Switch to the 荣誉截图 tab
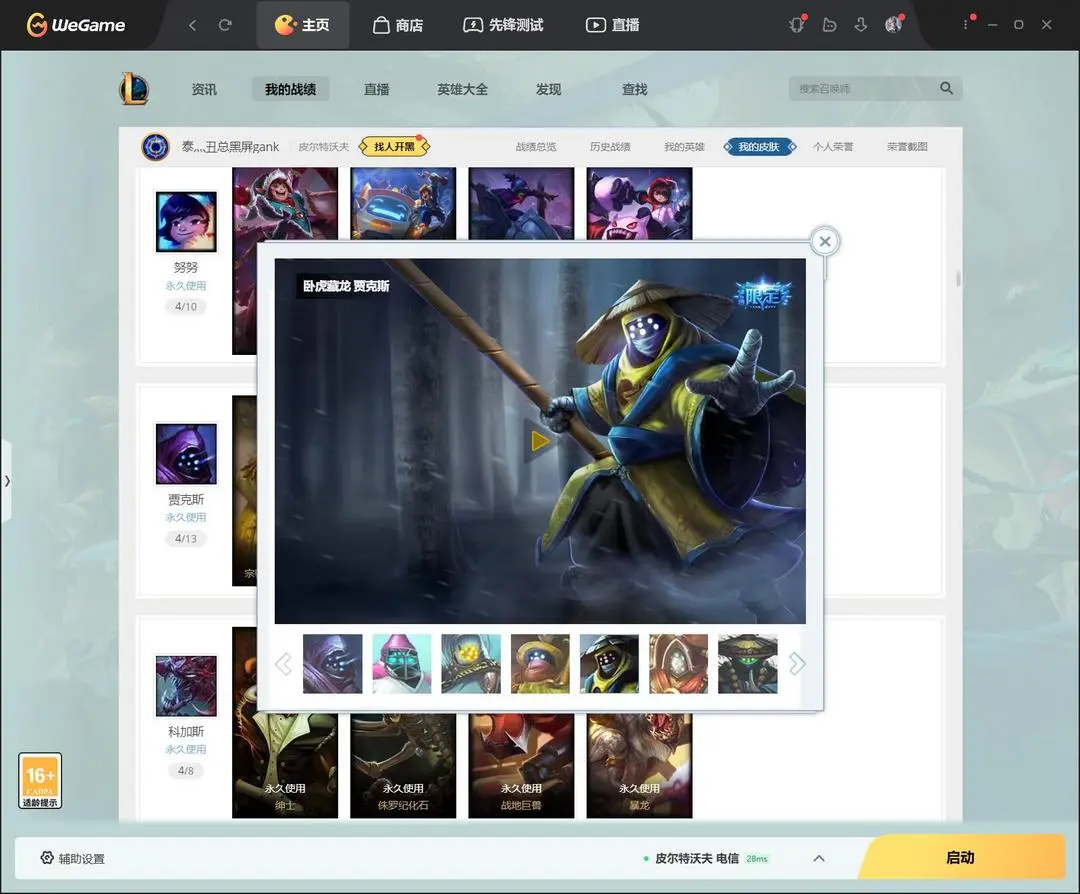This screenshot has width=1080, height=894. tap(907, 147)
